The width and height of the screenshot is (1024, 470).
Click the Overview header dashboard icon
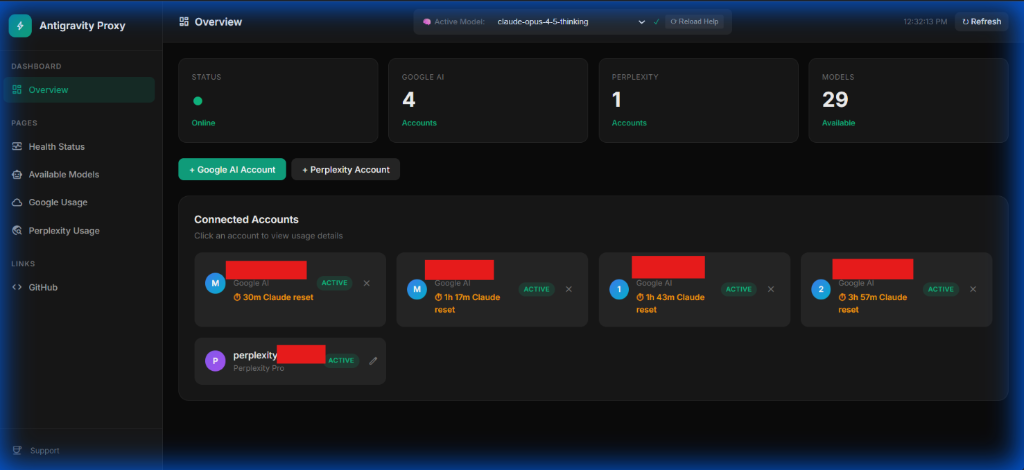(x=184, y=22)
